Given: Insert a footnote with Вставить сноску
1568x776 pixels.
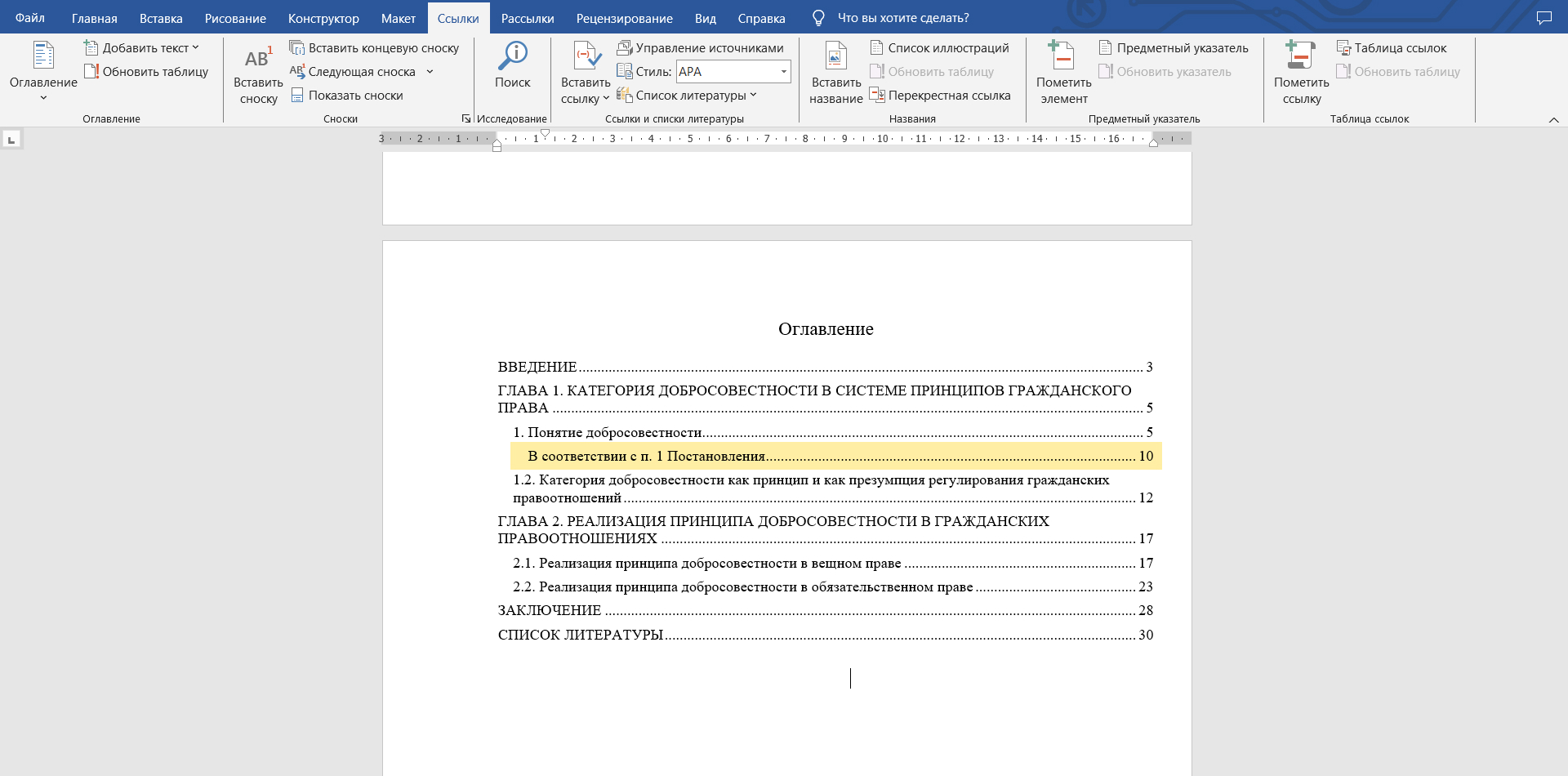Looking at the screenshot, I should [x=258, y=75].
